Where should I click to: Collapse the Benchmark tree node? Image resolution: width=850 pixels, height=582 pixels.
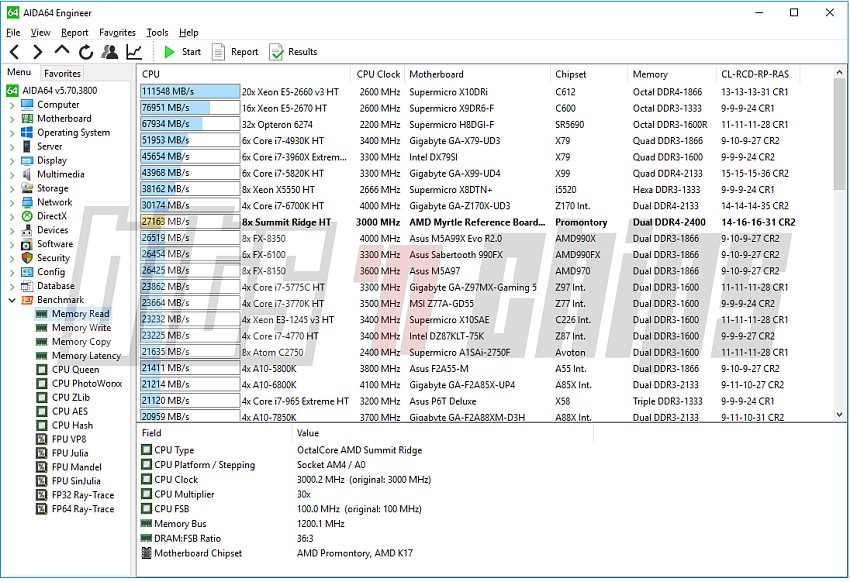pos(12,300)
